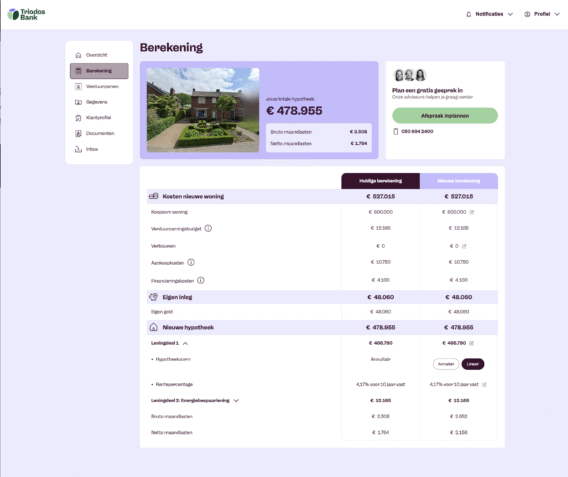The height and width of the screenshot is (477, 568).
Task: Open the Notificaties dropdown
Action: pos(489,14)
